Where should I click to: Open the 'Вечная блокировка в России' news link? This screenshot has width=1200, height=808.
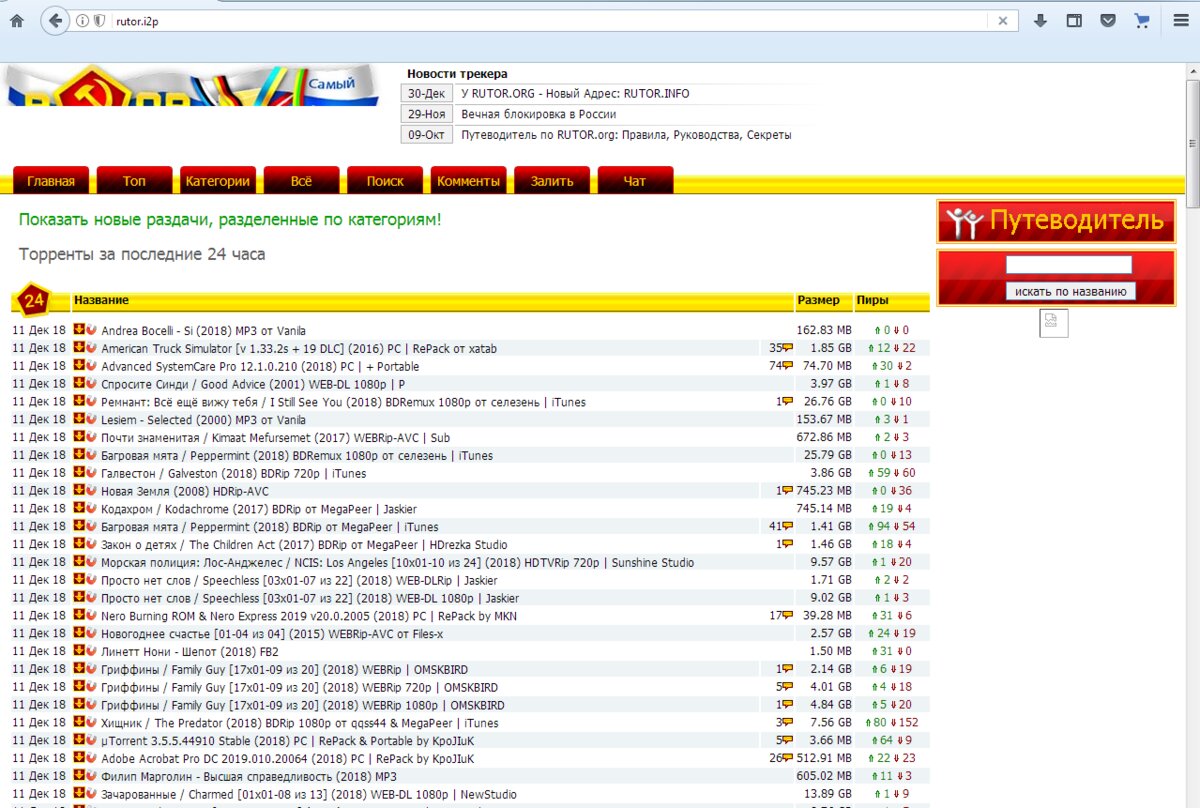pyautogui.click(x=538, y=114)
